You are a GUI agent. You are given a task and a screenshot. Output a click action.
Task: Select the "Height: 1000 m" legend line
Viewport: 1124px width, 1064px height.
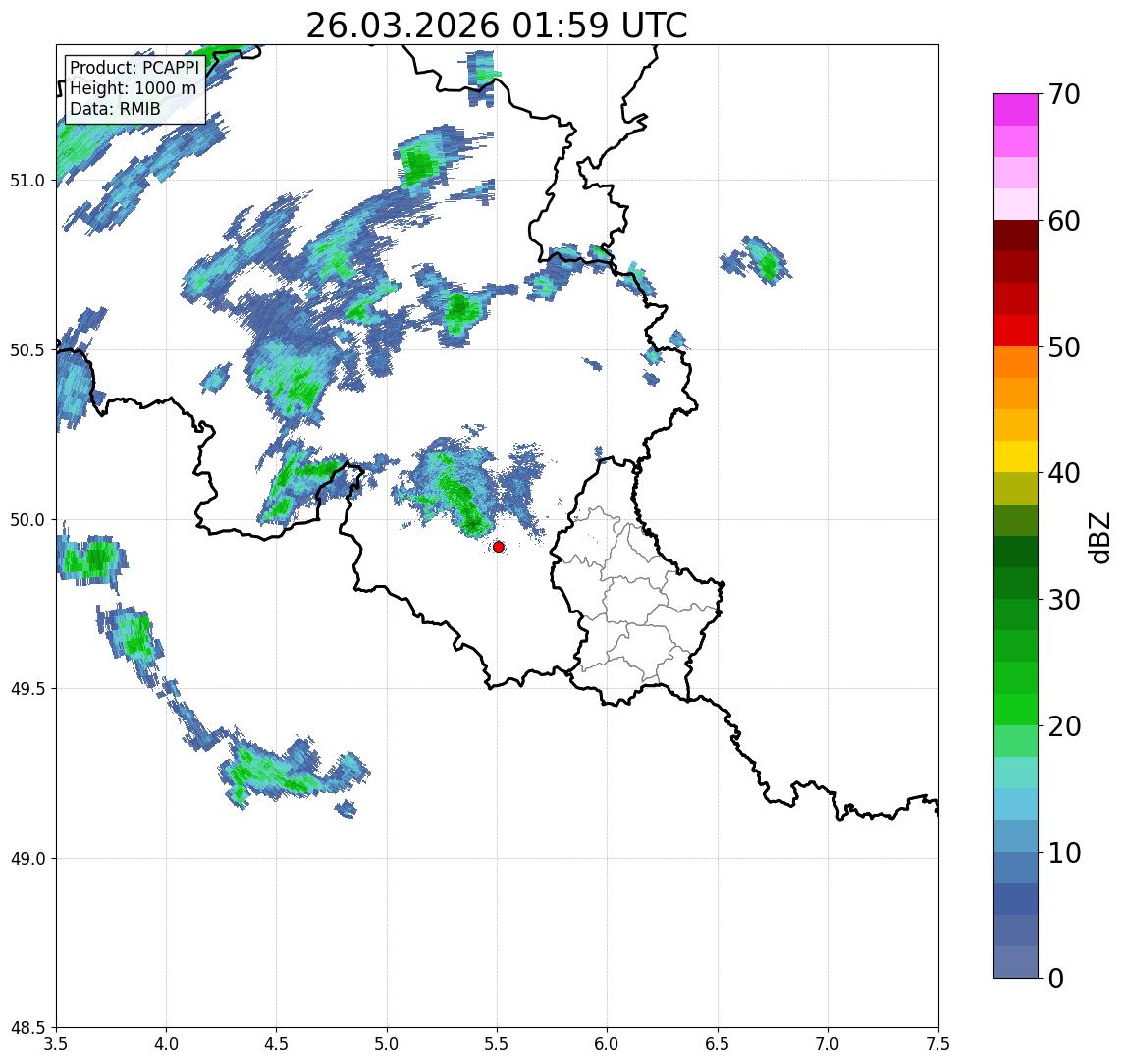133,88
